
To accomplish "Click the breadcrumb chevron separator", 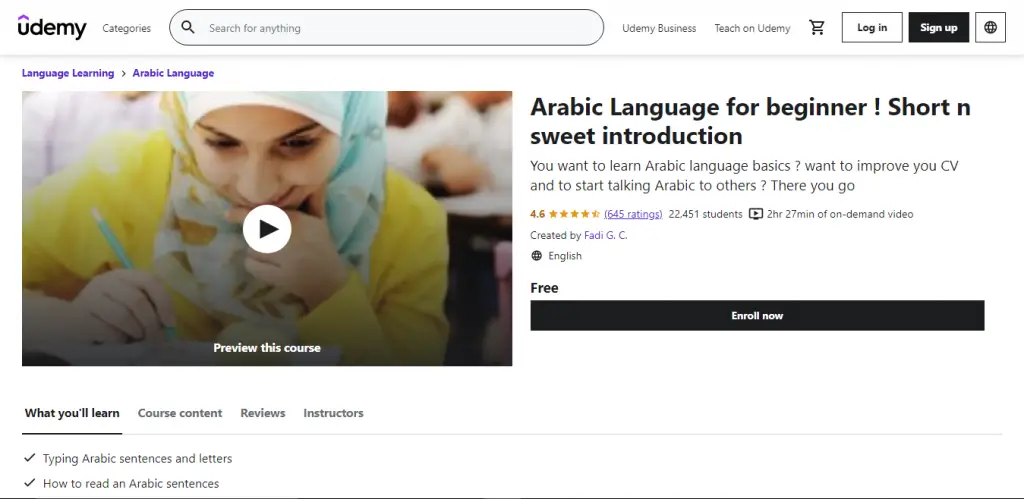I will click(123, 73).
